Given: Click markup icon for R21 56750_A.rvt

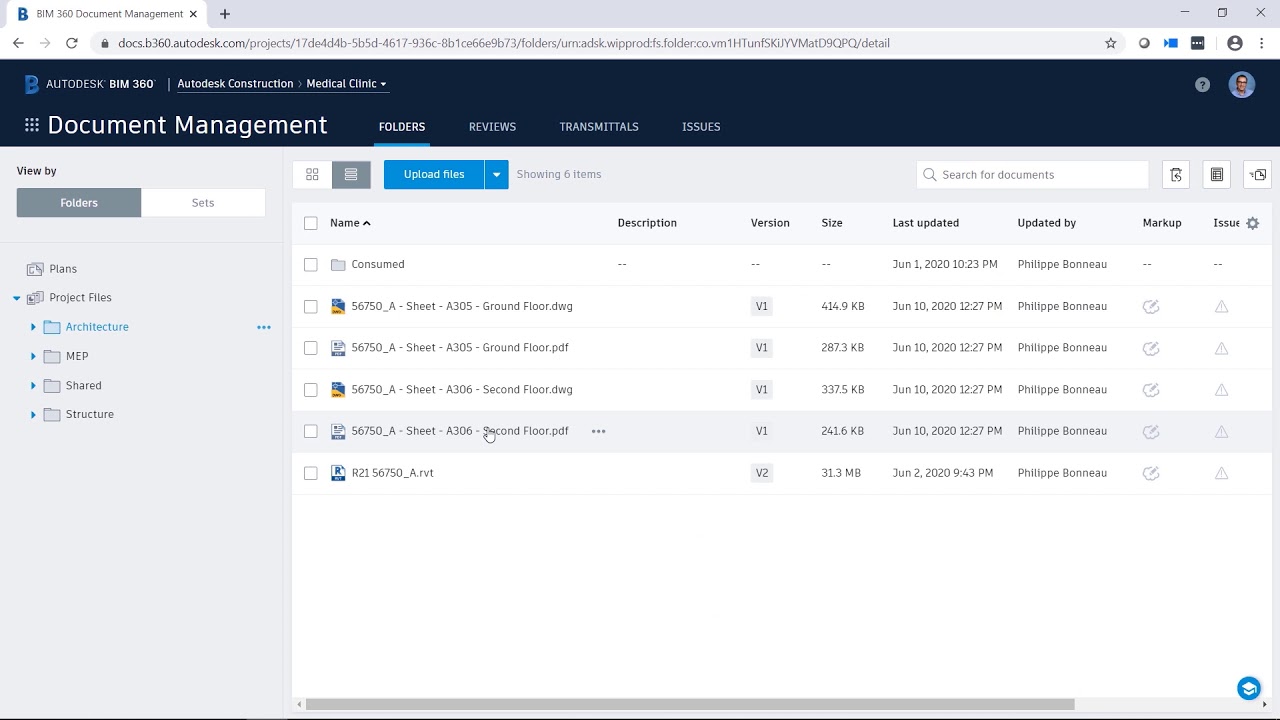Looking at the screenshot, I should point(1151,473).
